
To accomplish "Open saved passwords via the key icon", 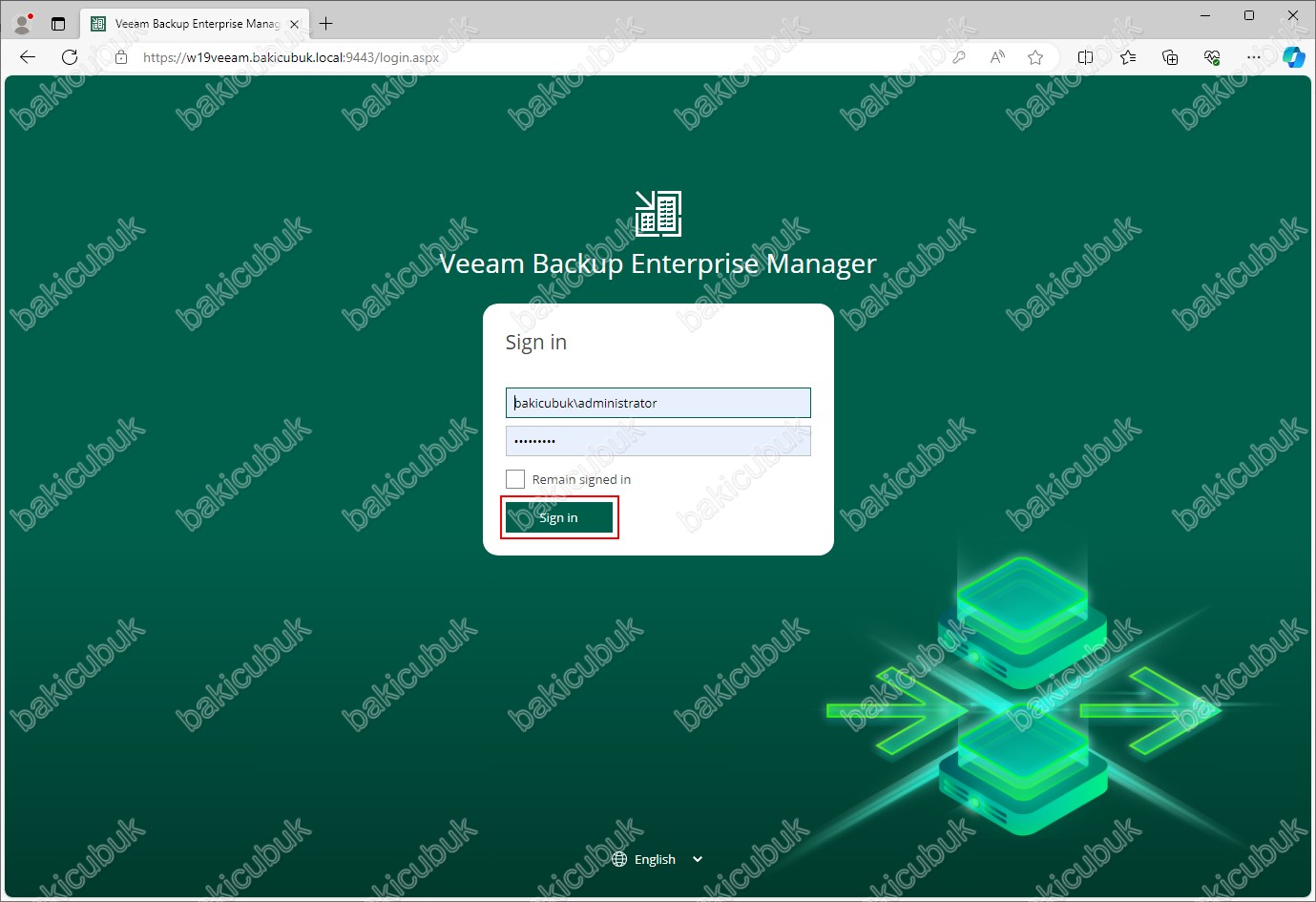I will click(959, 57).
